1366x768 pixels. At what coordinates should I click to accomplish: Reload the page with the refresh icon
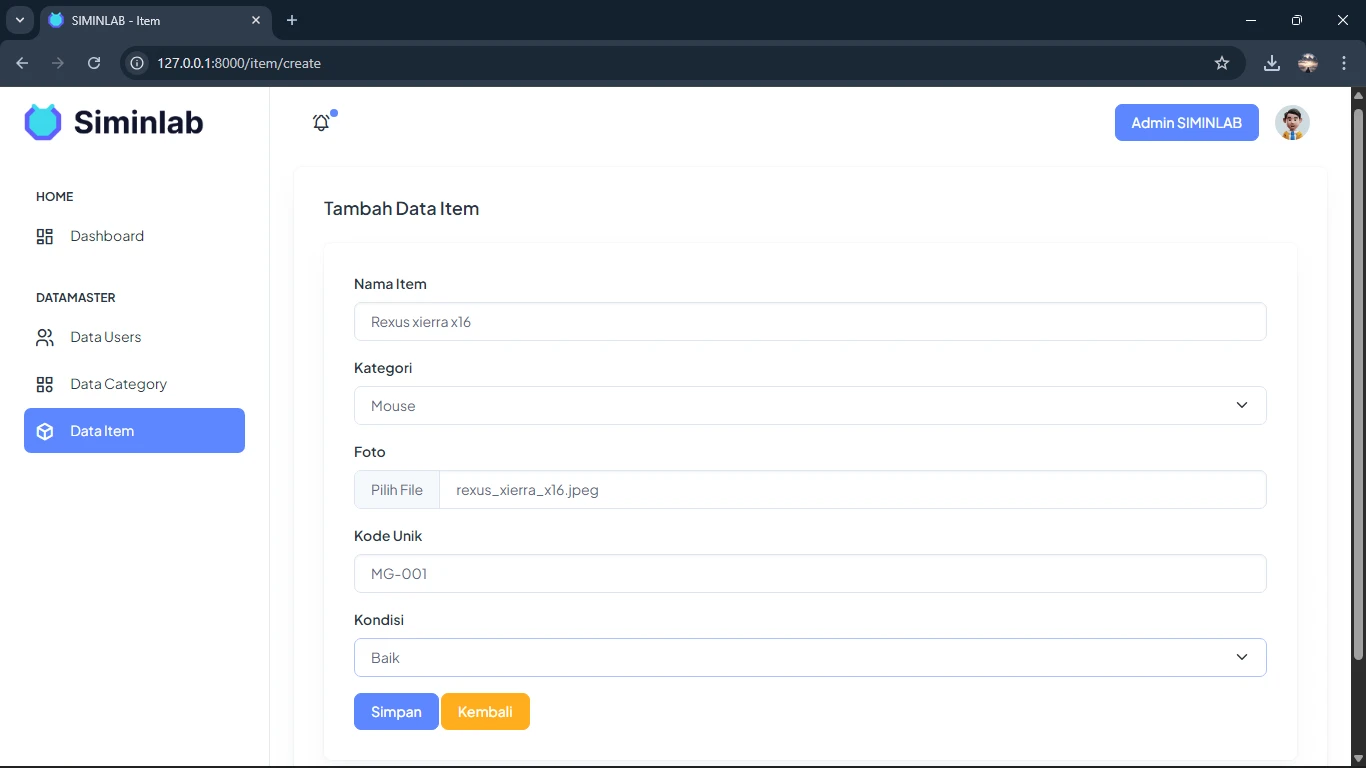[x=94, y=63]
